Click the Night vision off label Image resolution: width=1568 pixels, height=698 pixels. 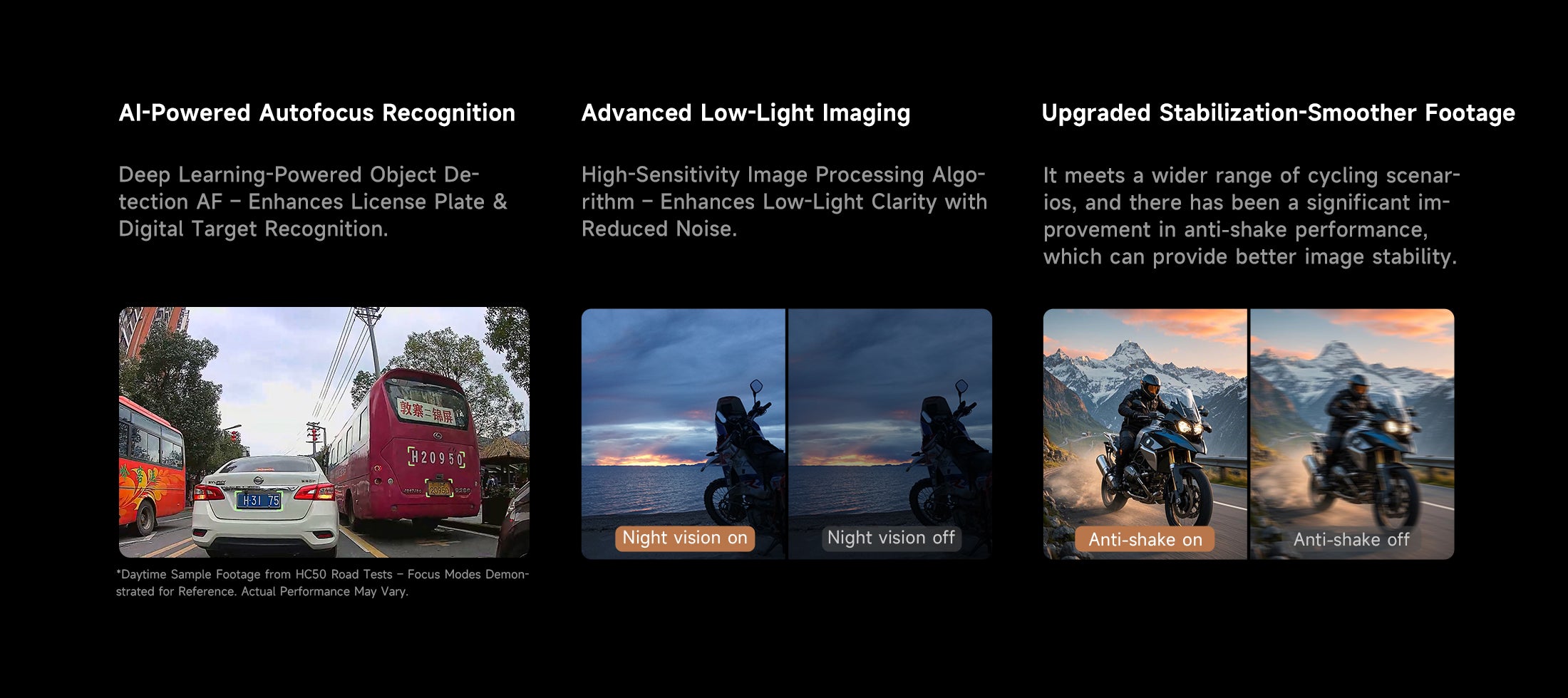click(x=891, y=538)
